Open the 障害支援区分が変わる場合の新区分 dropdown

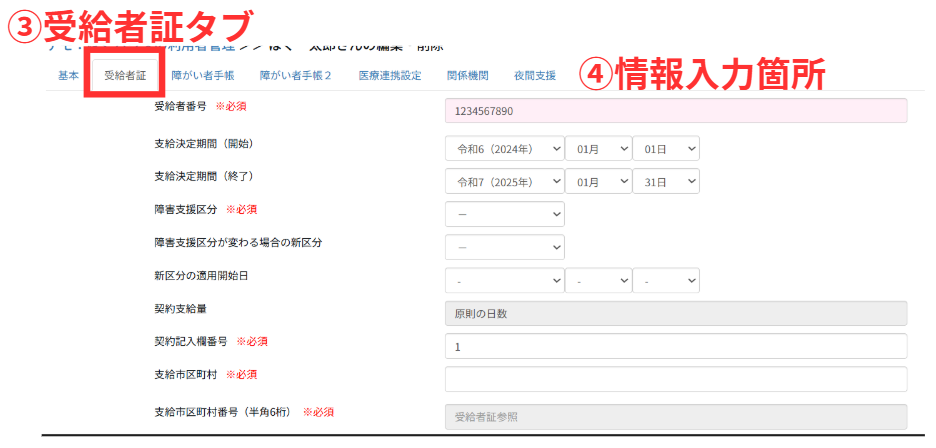(x=504, y=247)
